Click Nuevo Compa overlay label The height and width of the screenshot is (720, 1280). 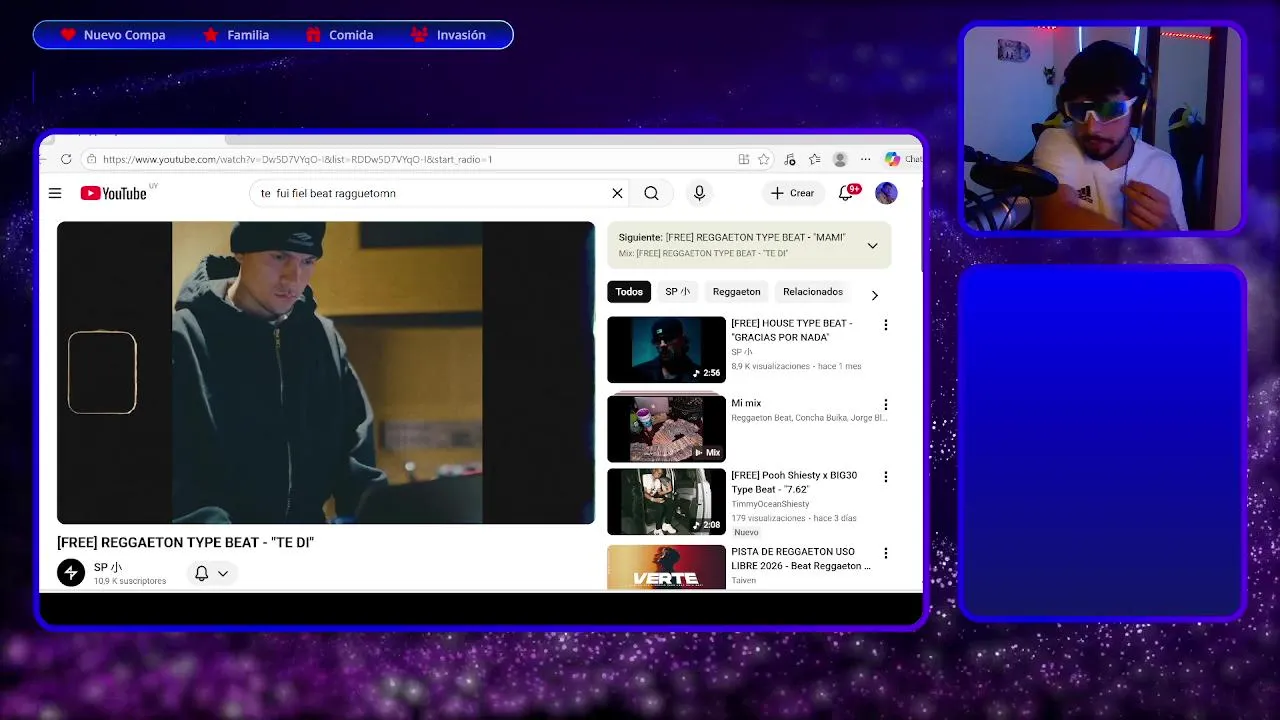(124, 35)
